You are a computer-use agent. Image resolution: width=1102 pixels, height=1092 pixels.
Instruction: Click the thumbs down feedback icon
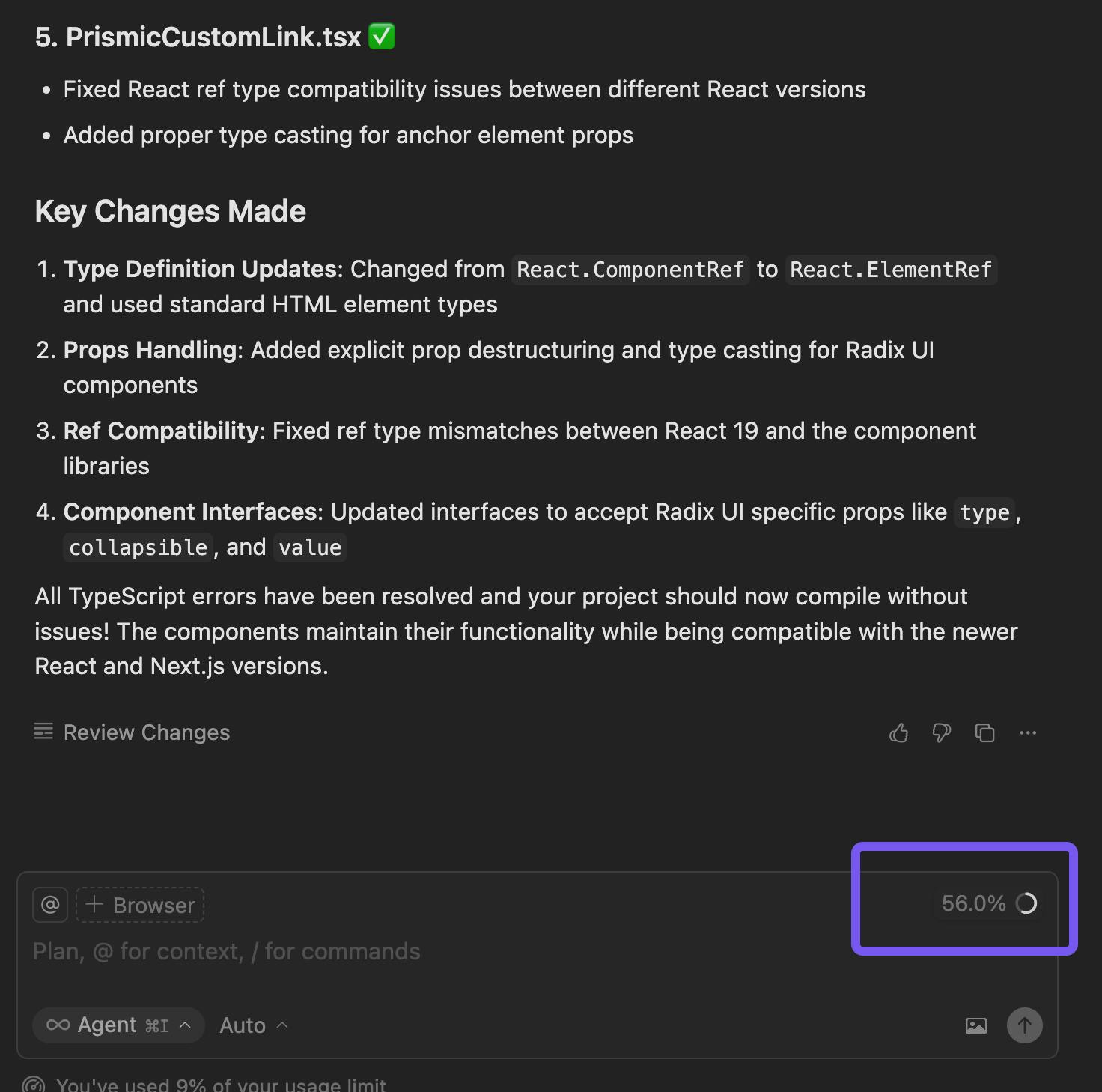coord(941,732)
